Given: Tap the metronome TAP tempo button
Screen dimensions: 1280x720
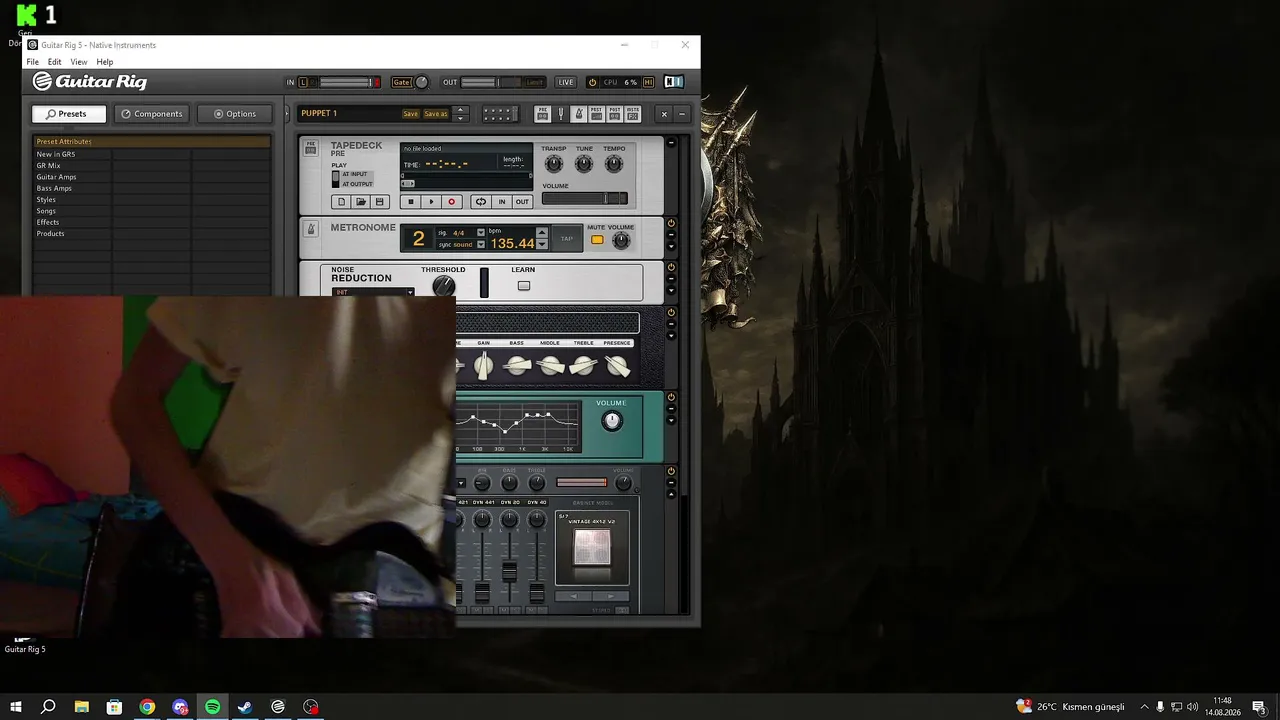Looking at the screenshot, I should point(566,239).
